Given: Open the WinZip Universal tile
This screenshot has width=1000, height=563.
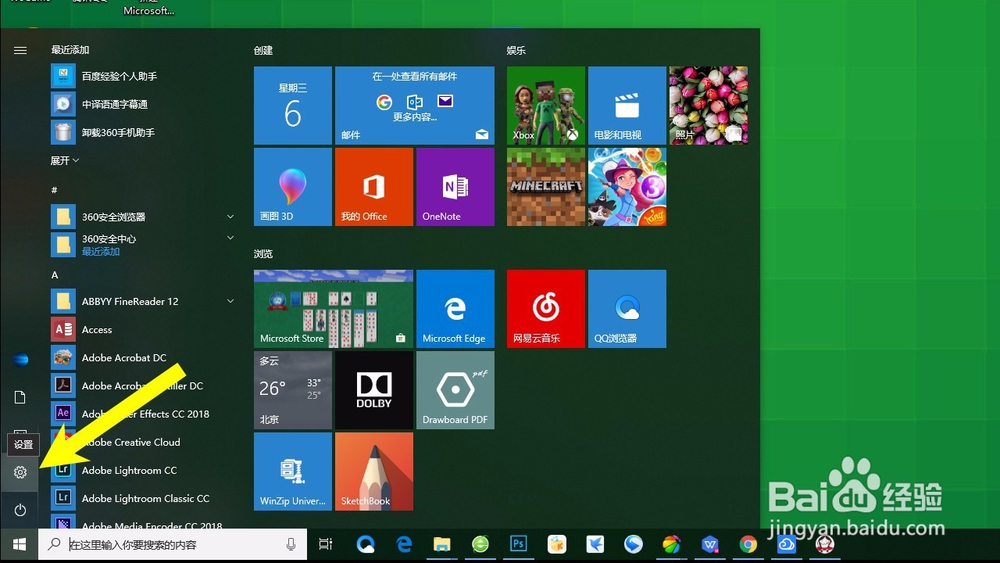Looking at the screenshot, I should pyautogui.click(x=293, y=471).
